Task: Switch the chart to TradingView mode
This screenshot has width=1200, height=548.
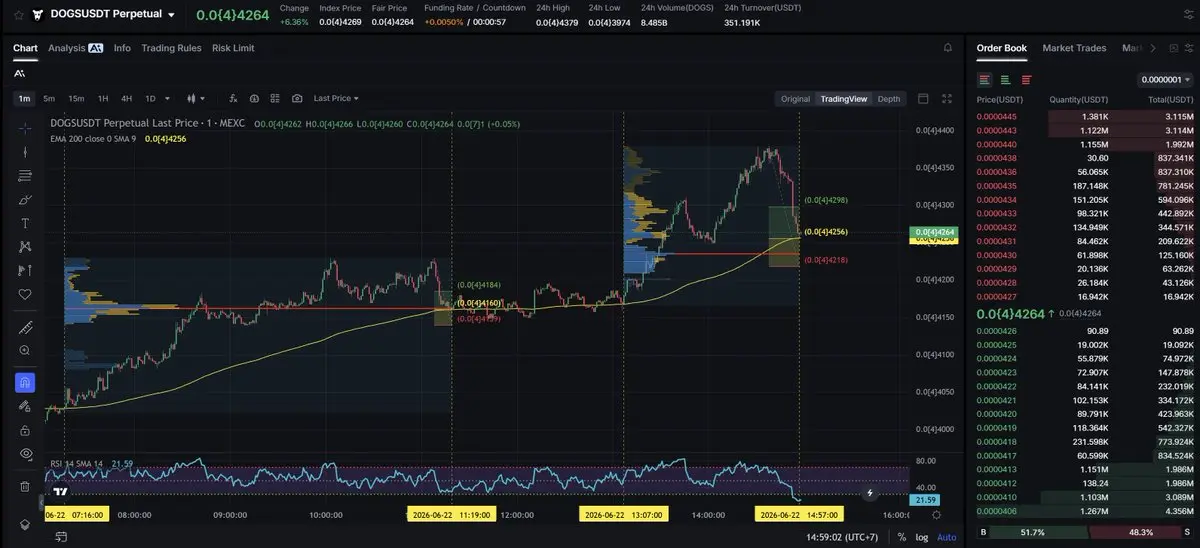Action: coord(843,99)
